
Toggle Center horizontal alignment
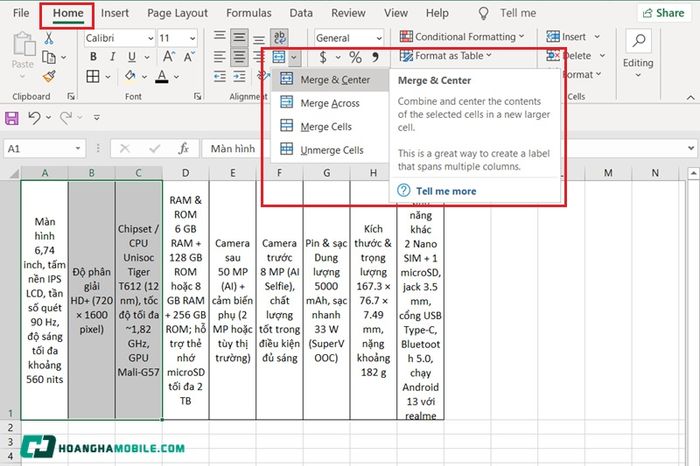coord(239,57)
